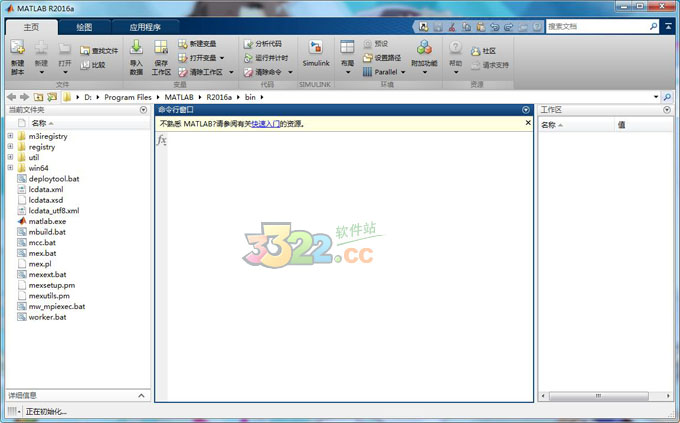The height and width of the screenshot is (423, 680).
Task: Expand the 详细信息 details panel
Action: (x=141, y=396)
